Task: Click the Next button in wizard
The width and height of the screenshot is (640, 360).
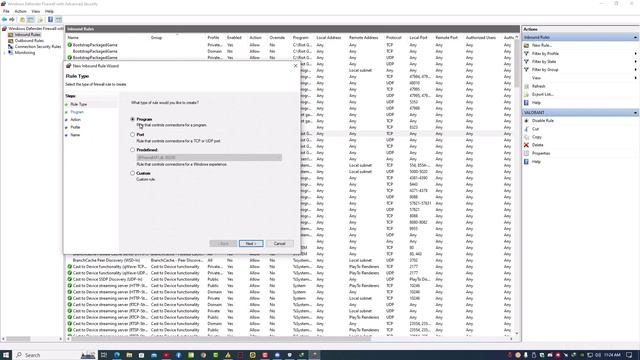Action: (x=251, y=244)
